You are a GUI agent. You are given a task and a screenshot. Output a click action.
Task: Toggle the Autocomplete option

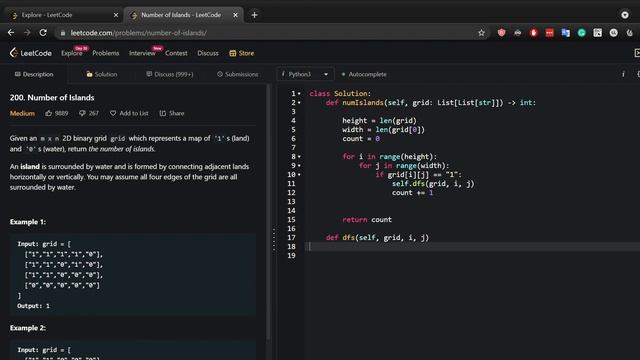[x=364, y=74]
